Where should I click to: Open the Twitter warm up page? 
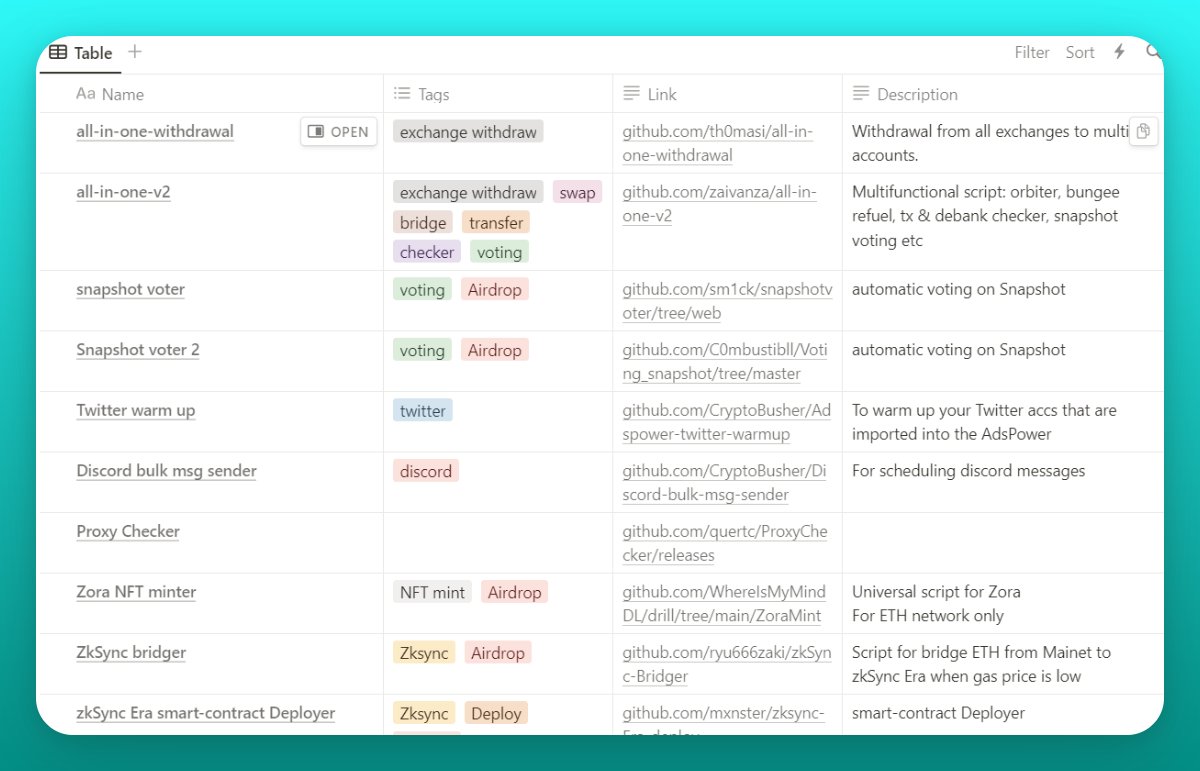point(136,410)
